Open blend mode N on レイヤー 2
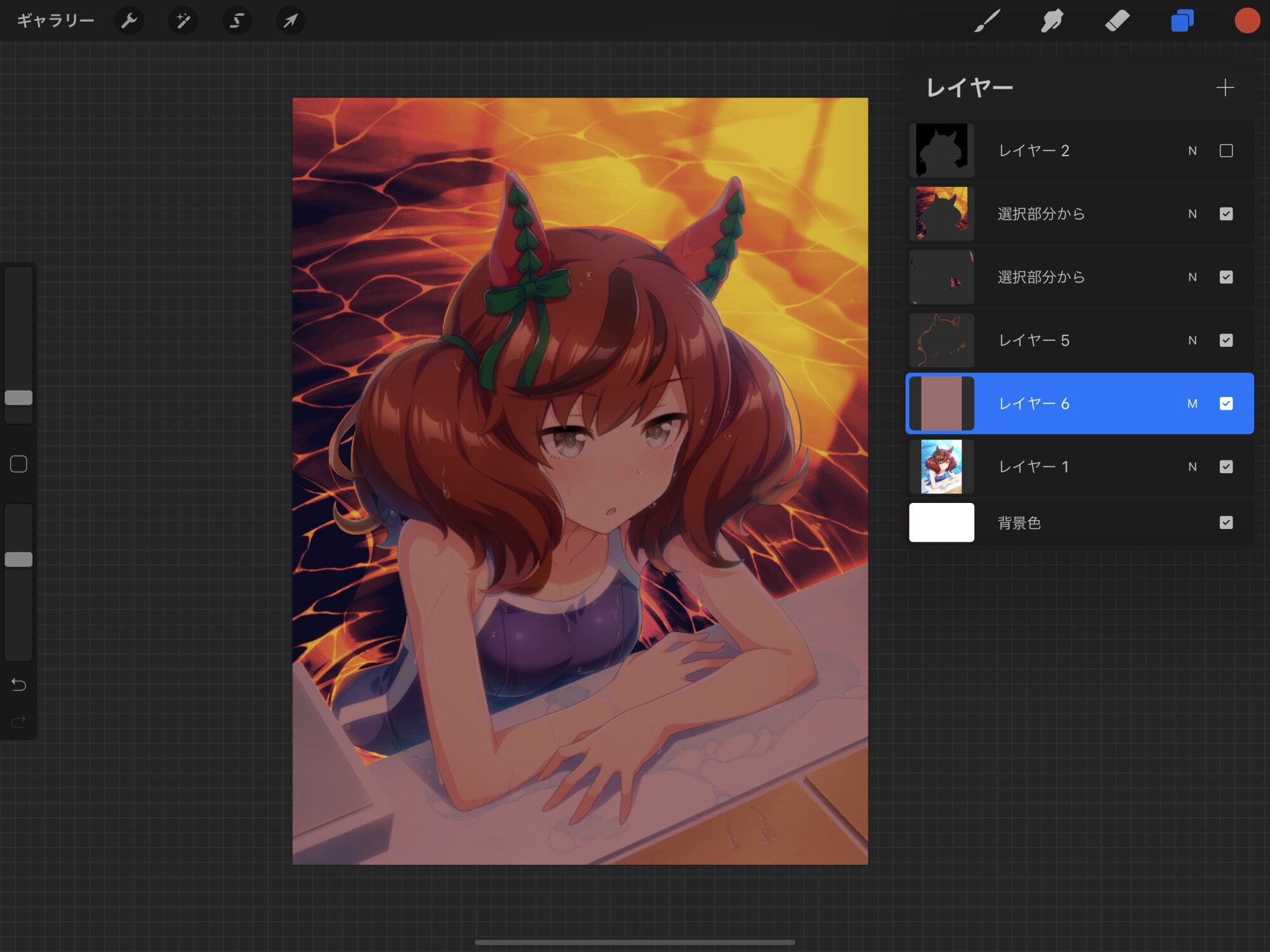This screenshot has width=1270, height=952. [1192, 151]
